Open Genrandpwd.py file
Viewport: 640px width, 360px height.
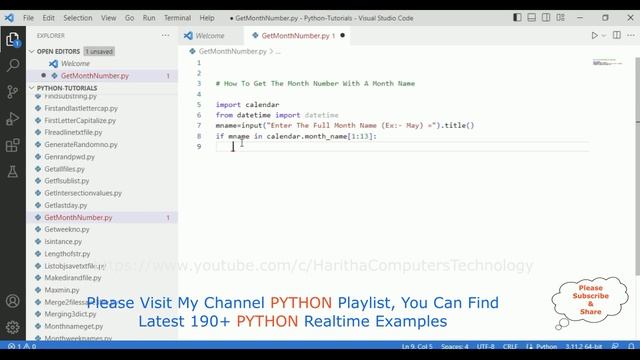[69, 157]
